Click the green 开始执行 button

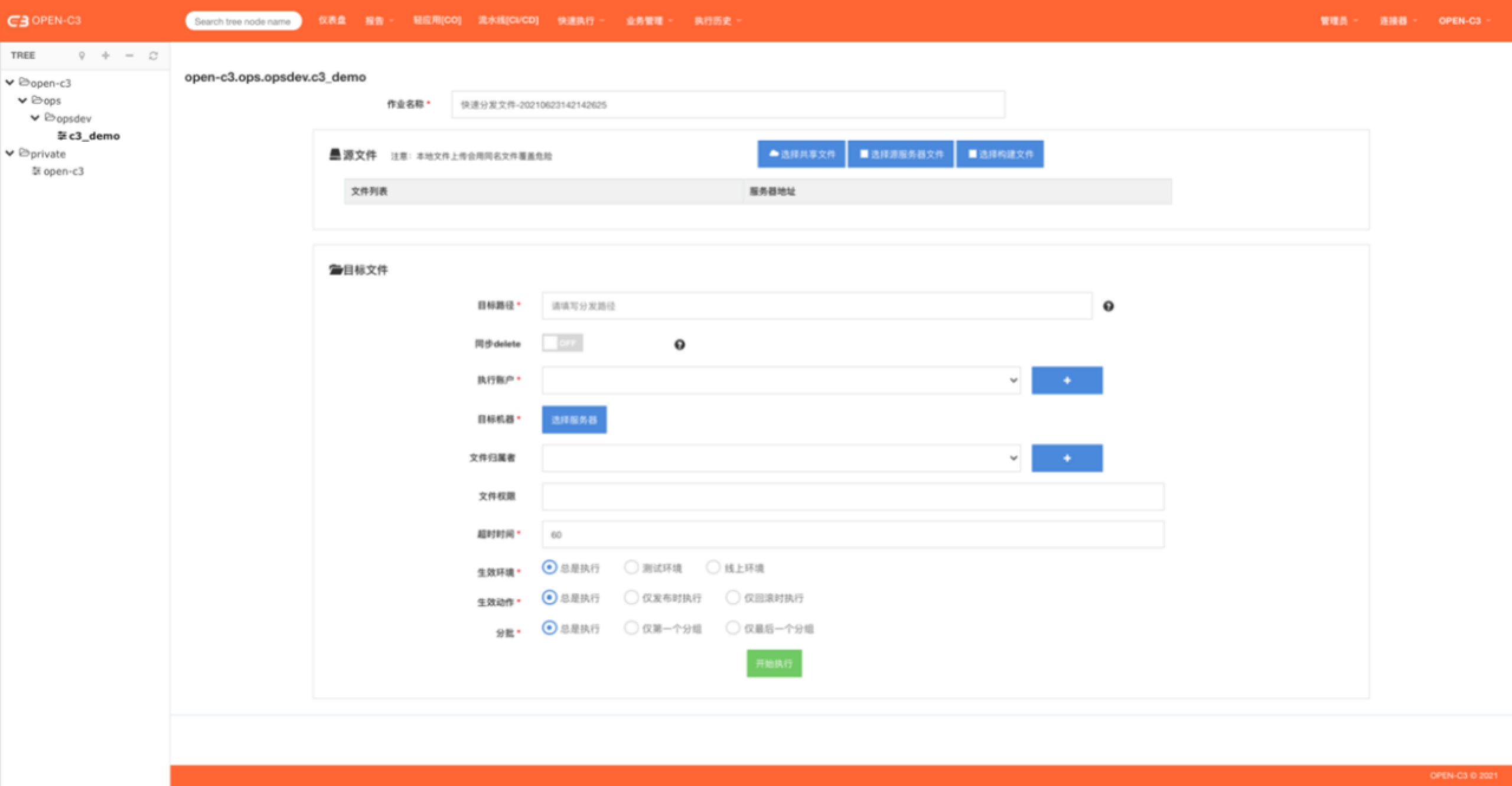(774, 664)
